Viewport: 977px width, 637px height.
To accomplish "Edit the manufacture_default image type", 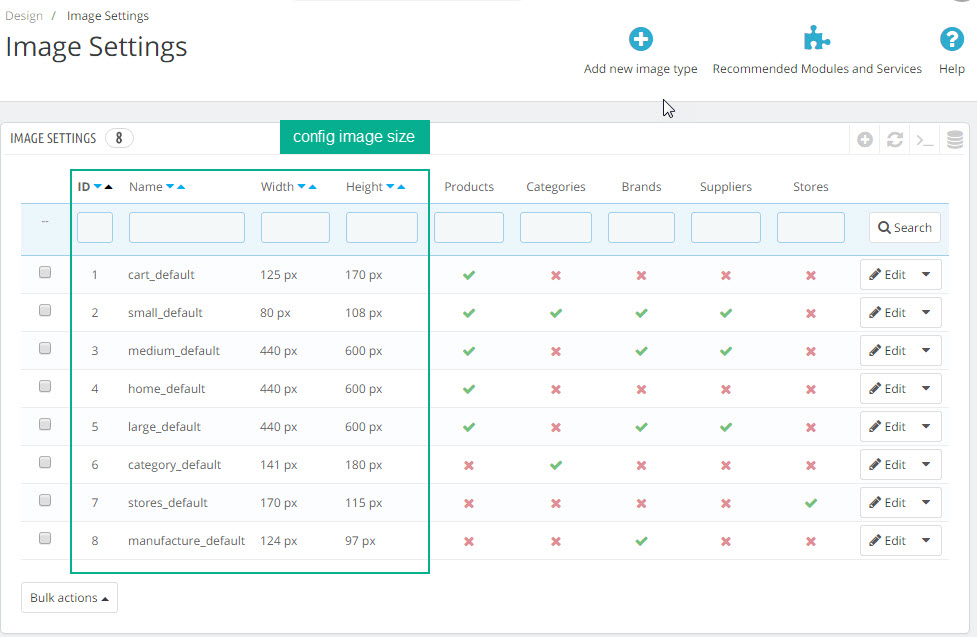I will [887, 540].
